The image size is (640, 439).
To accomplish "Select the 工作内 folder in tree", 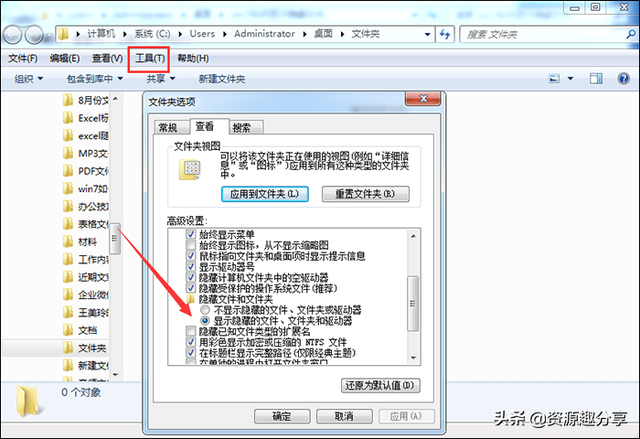I will tap(86, 259).
